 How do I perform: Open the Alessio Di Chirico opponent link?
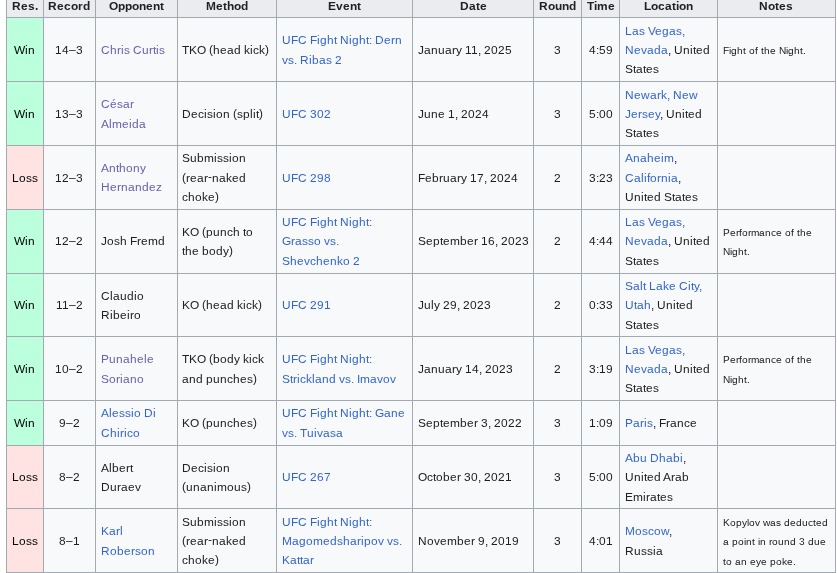128,423
